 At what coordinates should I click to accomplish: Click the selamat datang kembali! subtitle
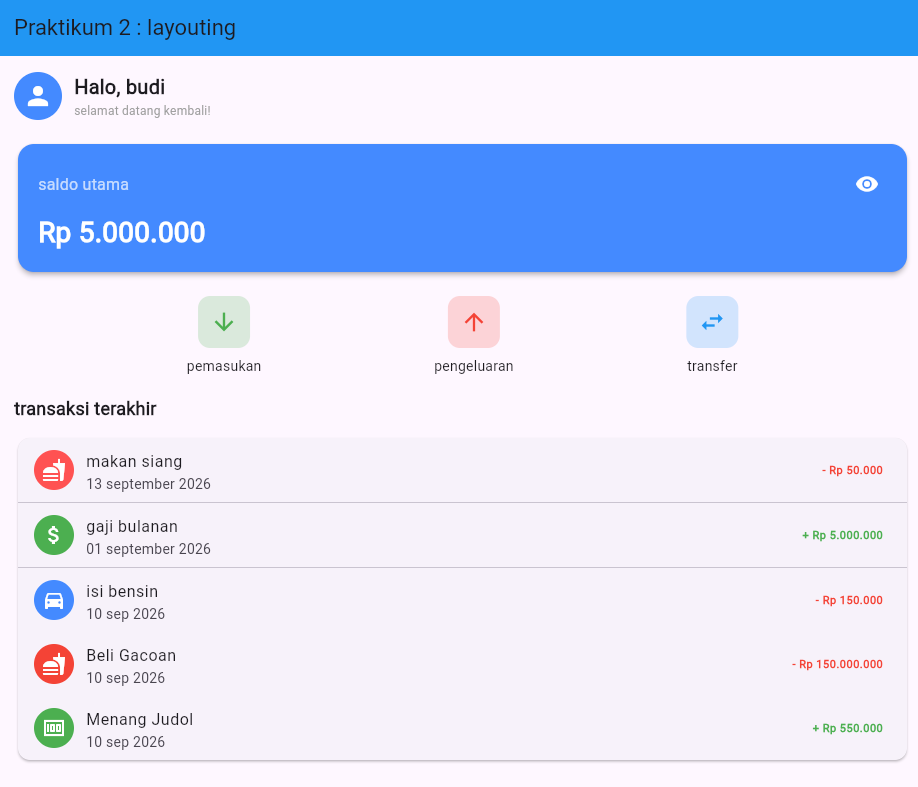pyautogui.click(x=142, y=111)
